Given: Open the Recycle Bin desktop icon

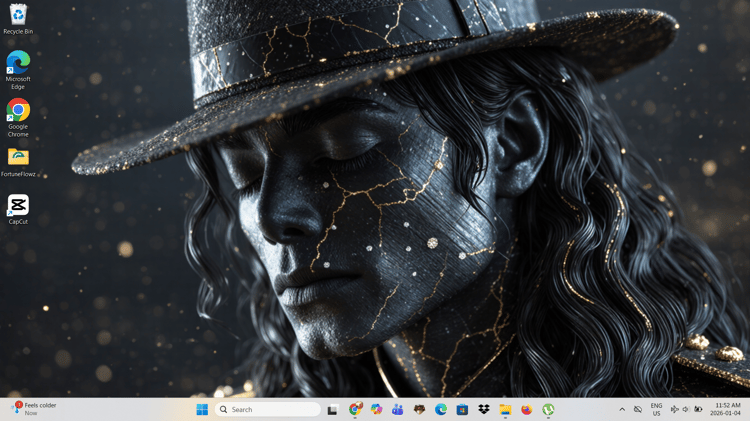Looking at the screenshot, I should 18,19.
